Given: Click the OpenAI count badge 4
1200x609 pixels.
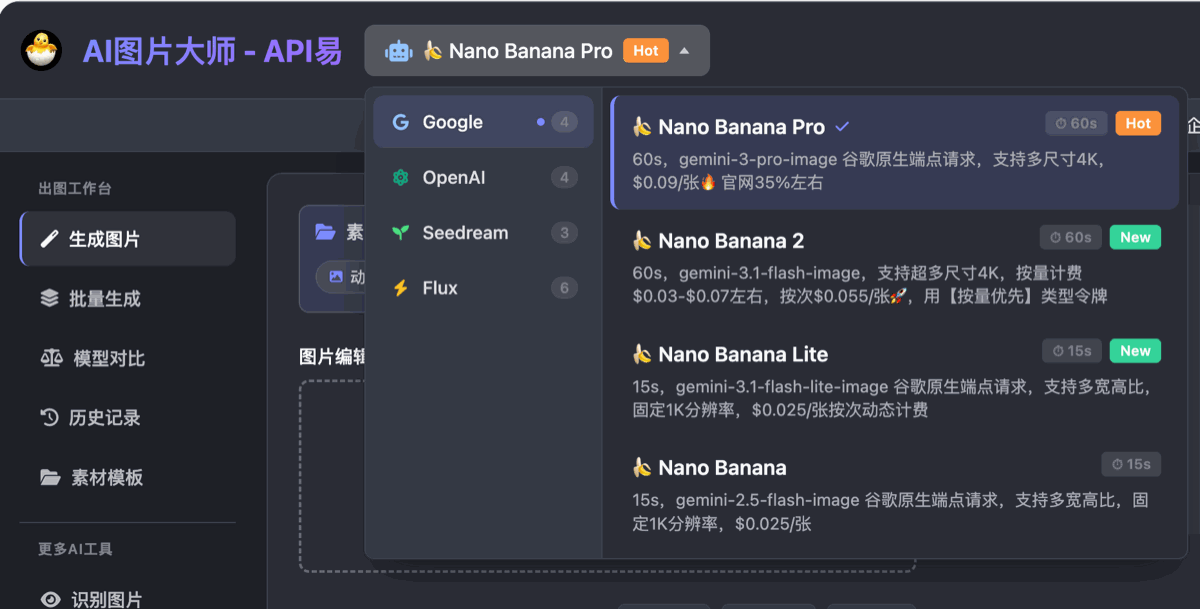Looking at the screenshot, I should click(x=564, y=178).
